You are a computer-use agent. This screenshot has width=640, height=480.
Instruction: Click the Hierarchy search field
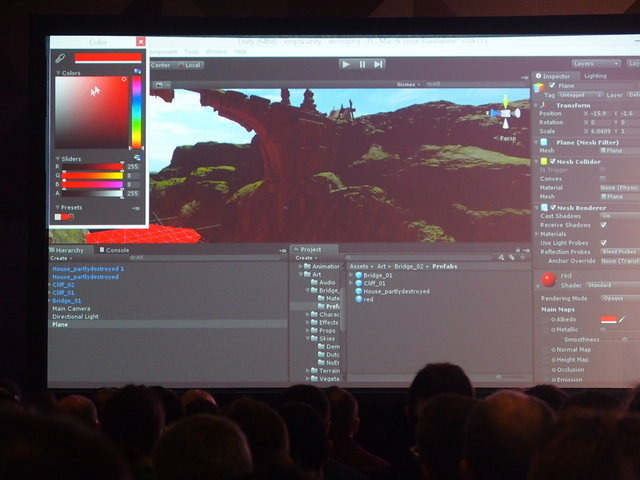click(x=204, y=258)
